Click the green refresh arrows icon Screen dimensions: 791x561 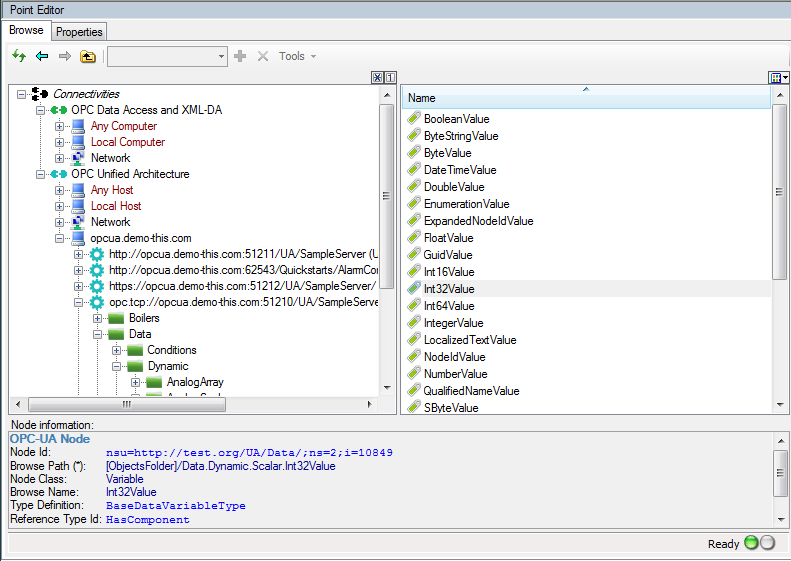tap(18, 56)
